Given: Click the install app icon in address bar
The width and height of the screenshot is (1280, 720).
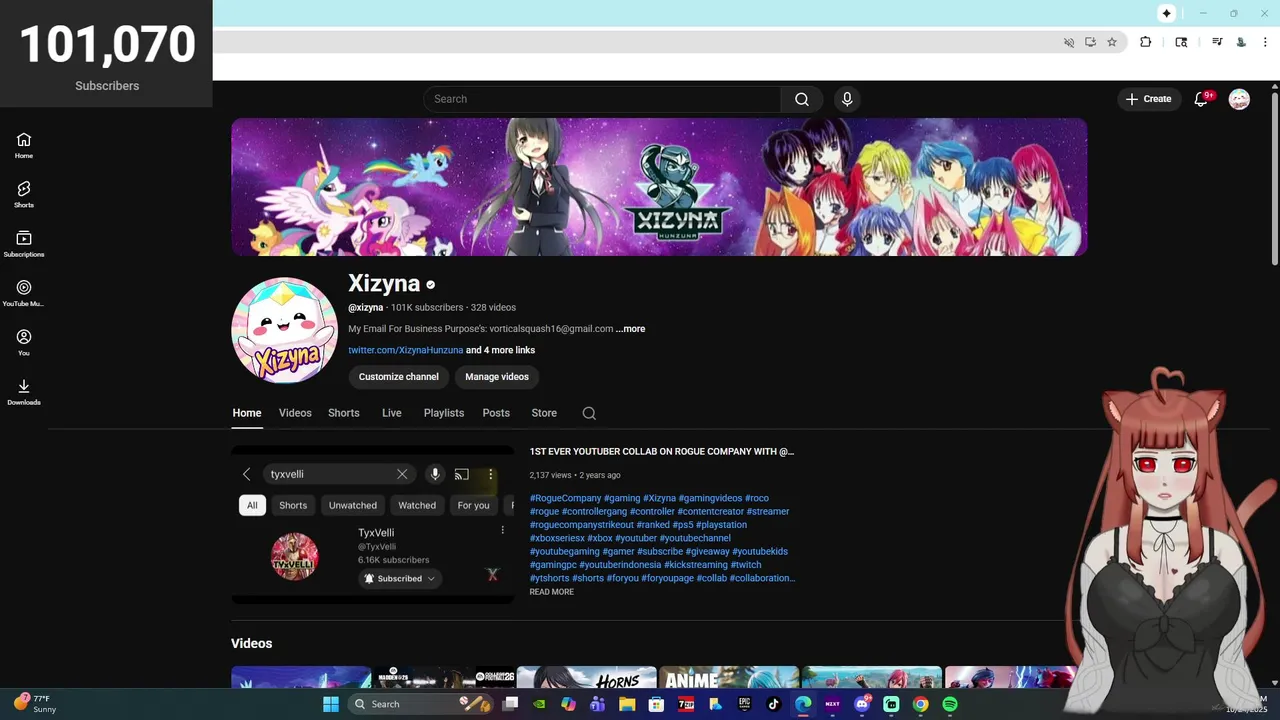Looking at the screenshot, I should pos(1090,42).
